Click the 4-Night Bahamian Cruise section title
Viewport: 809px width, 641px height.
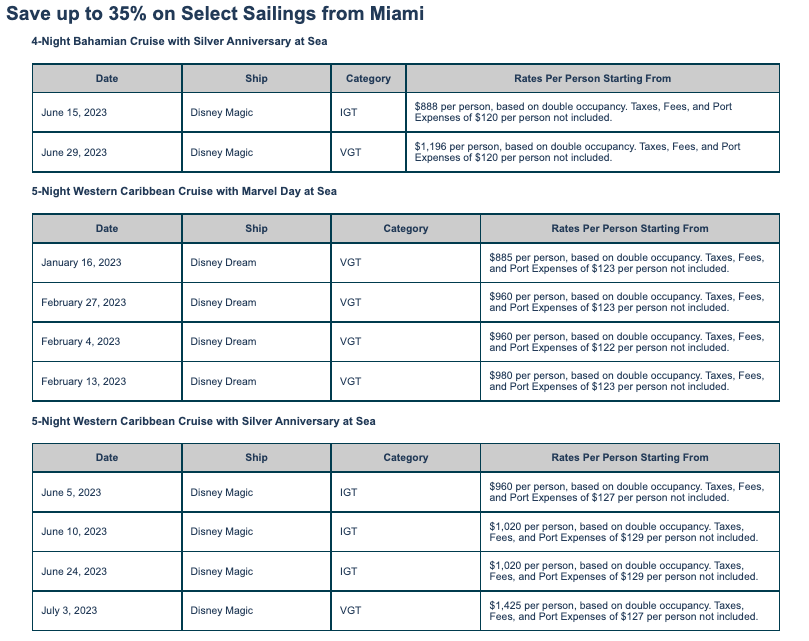pyautogui.click(x=180, y=41)
